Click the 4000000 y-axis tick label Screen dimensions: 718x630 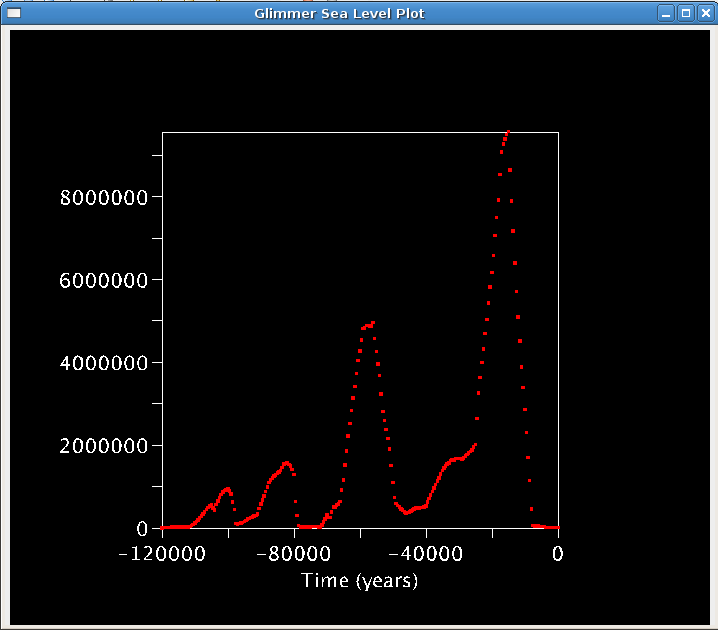coord(104,362)
